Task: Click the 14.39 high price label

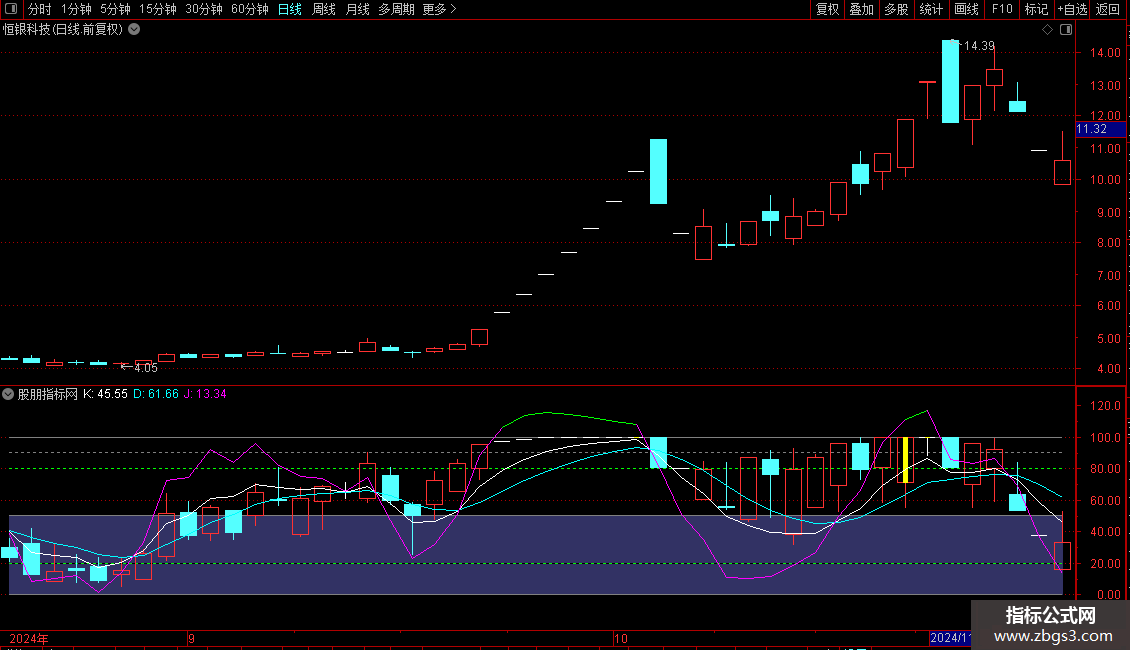Action: [979, 46]
